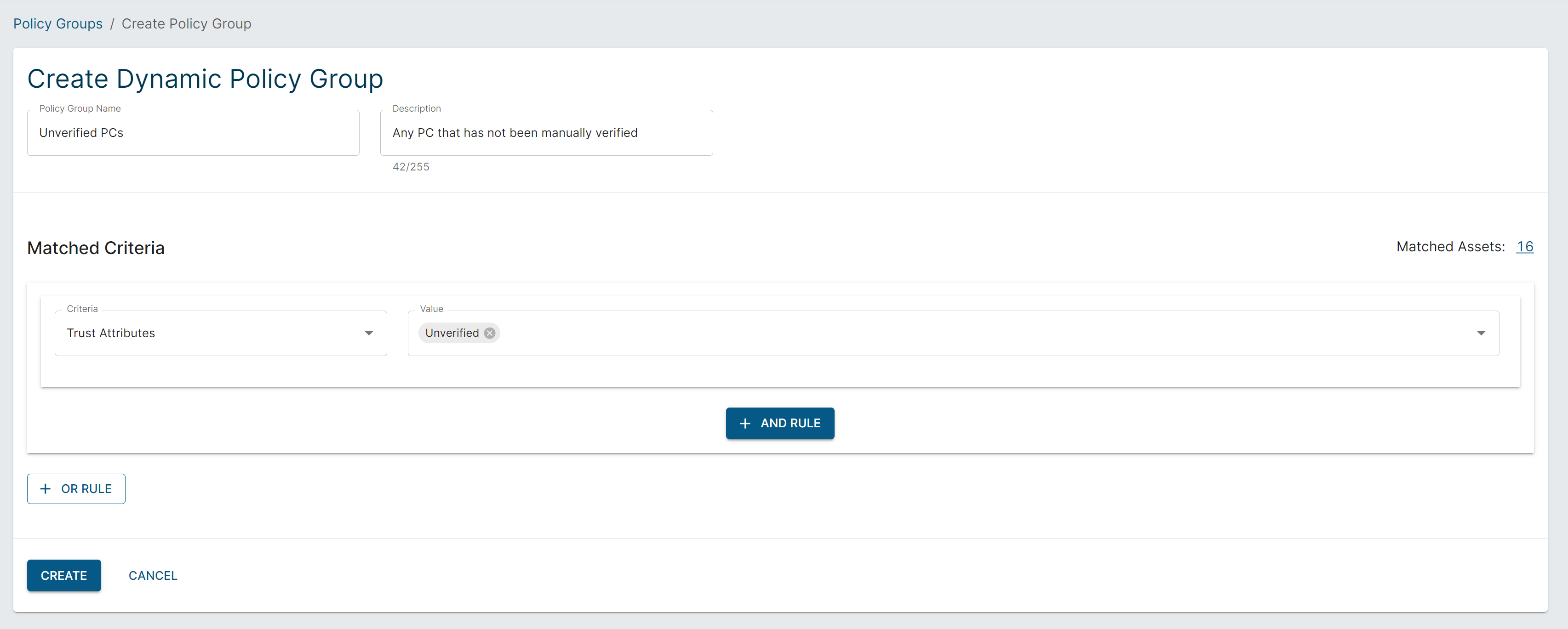Add an OR RULE
The width and height of the screenshot is (1568, 629).
pyautogui.click(x=76, y=488)
